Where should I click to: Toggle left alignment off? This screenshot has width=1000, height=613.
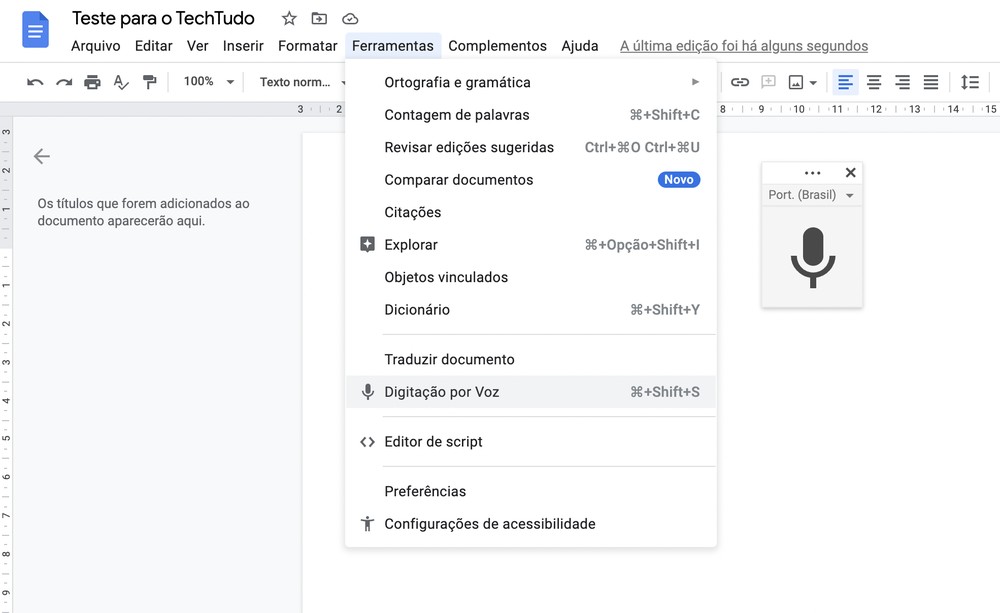point(844,81)
